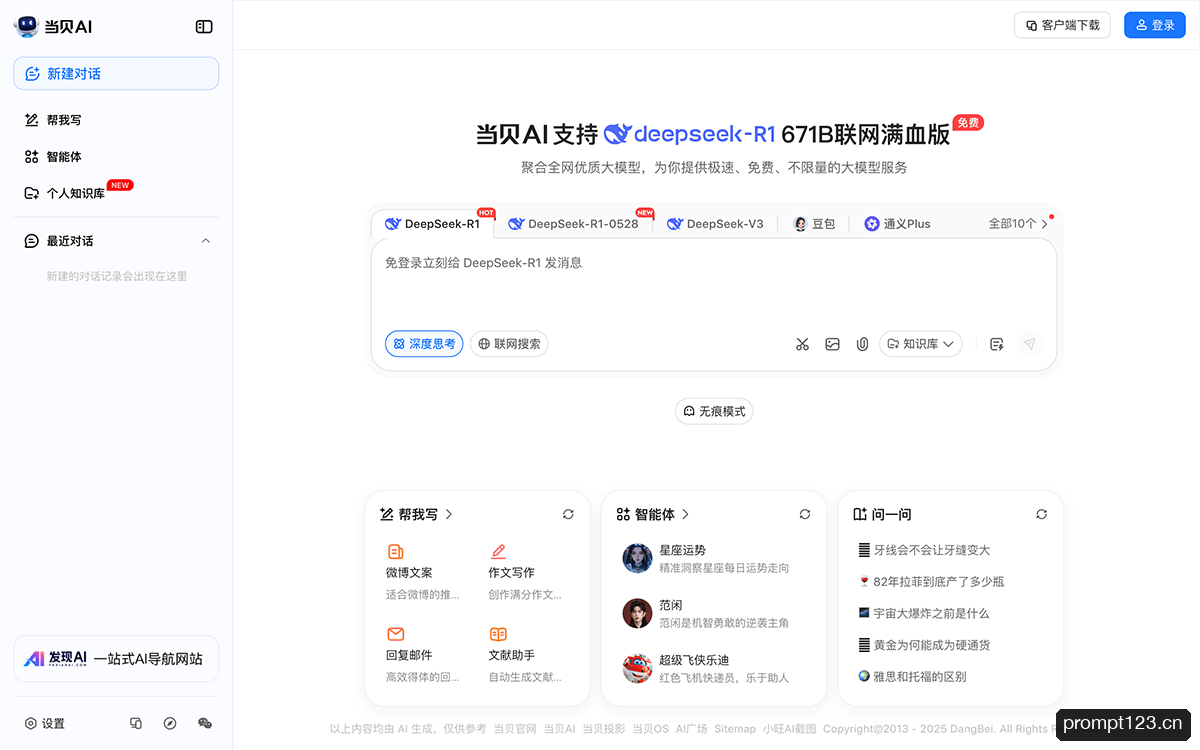The width and height of the screenshot is (1200, 750).
Task: Attach a file with the paperclip icon
Action: 862,344
